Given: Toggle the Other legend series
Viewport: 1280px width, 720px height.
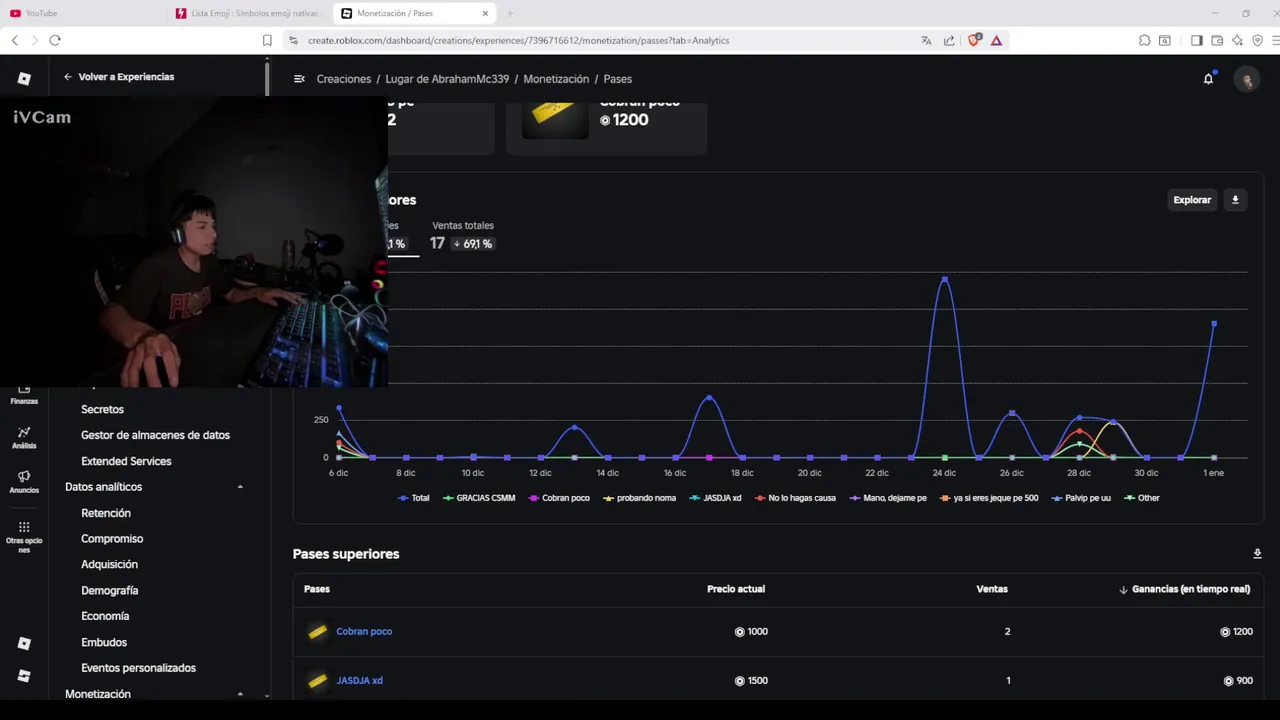Looking at the screenshot, I should tap(1142, 498).
